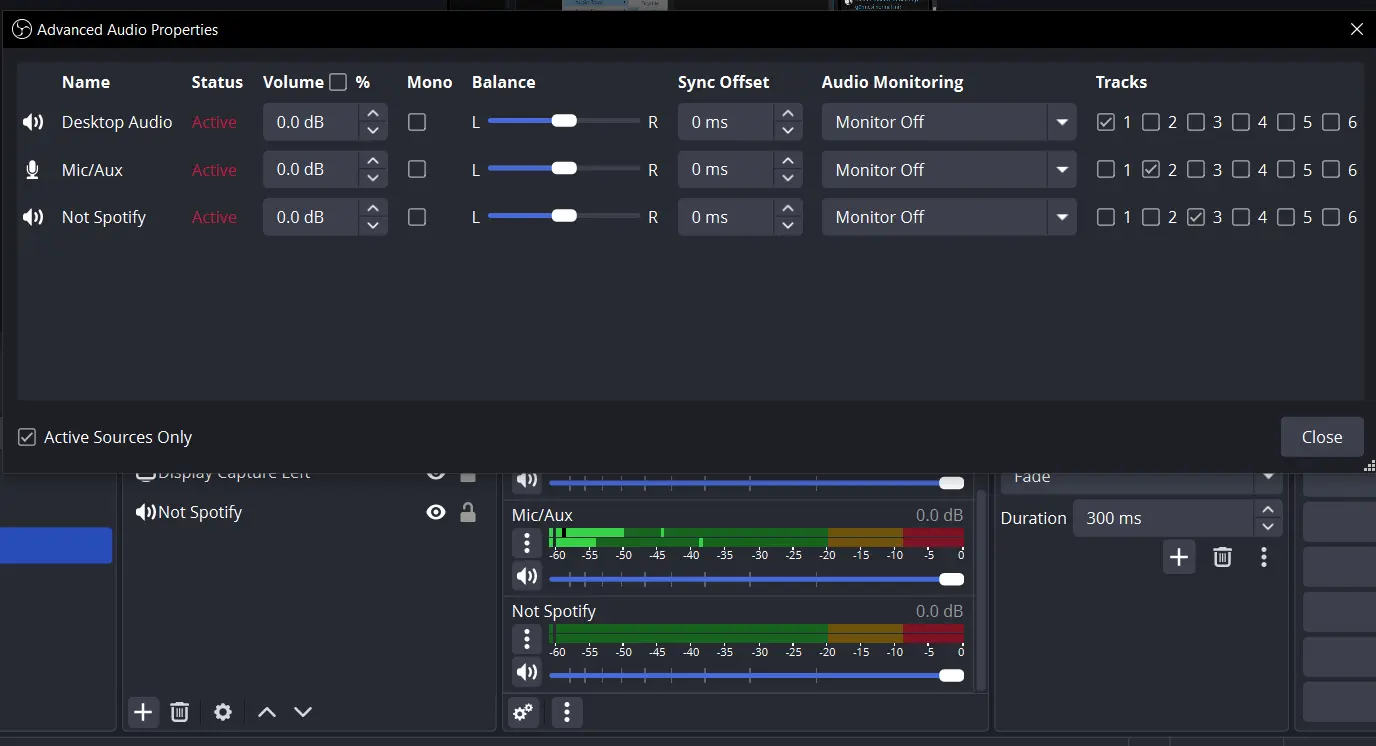Enable track 1 for Mic/Aux
The height and width of the screenshot is (746, 1376).
pos(1106,170)
